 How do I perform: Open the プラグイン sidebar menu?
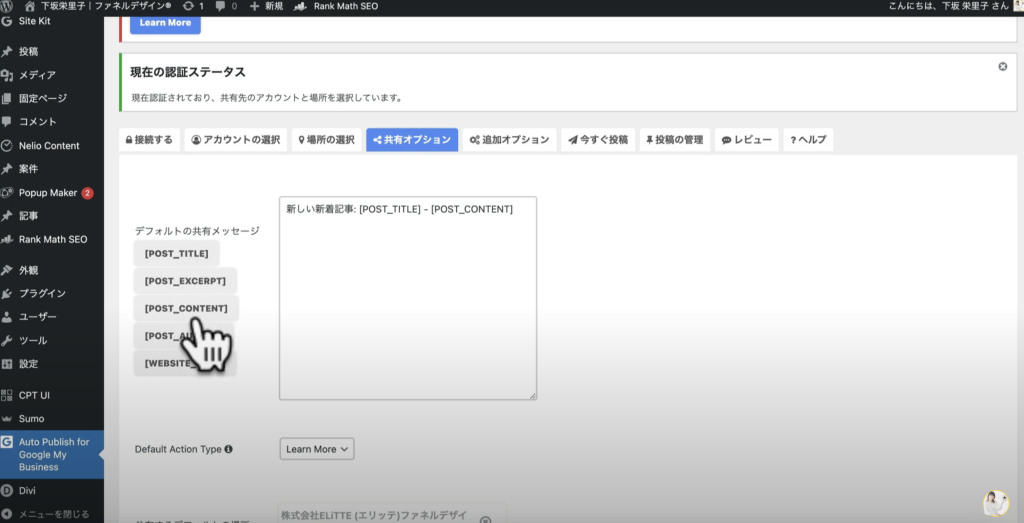(x=42, y=293)
